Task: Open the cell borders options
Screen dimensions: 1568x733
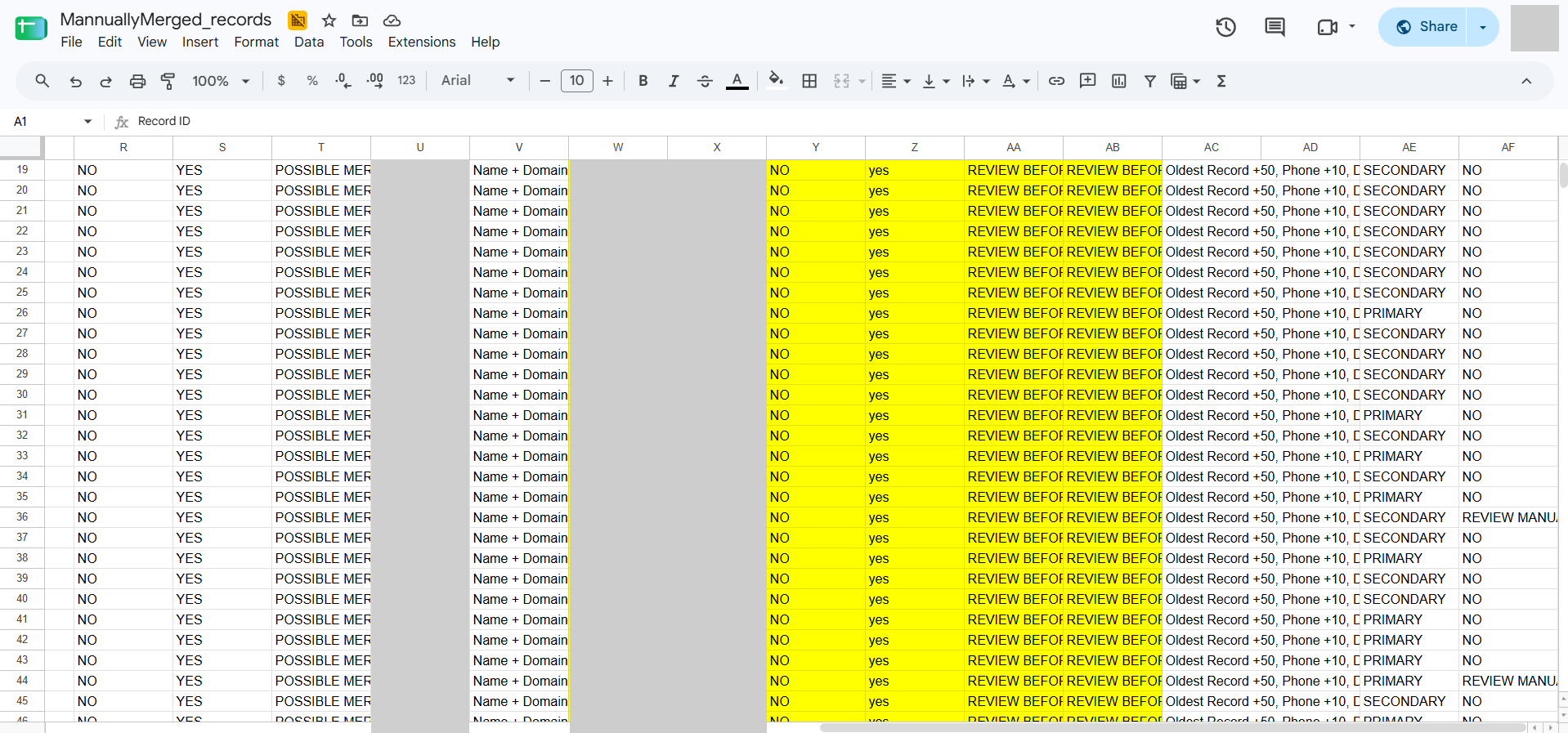Action: pos(809,81)
